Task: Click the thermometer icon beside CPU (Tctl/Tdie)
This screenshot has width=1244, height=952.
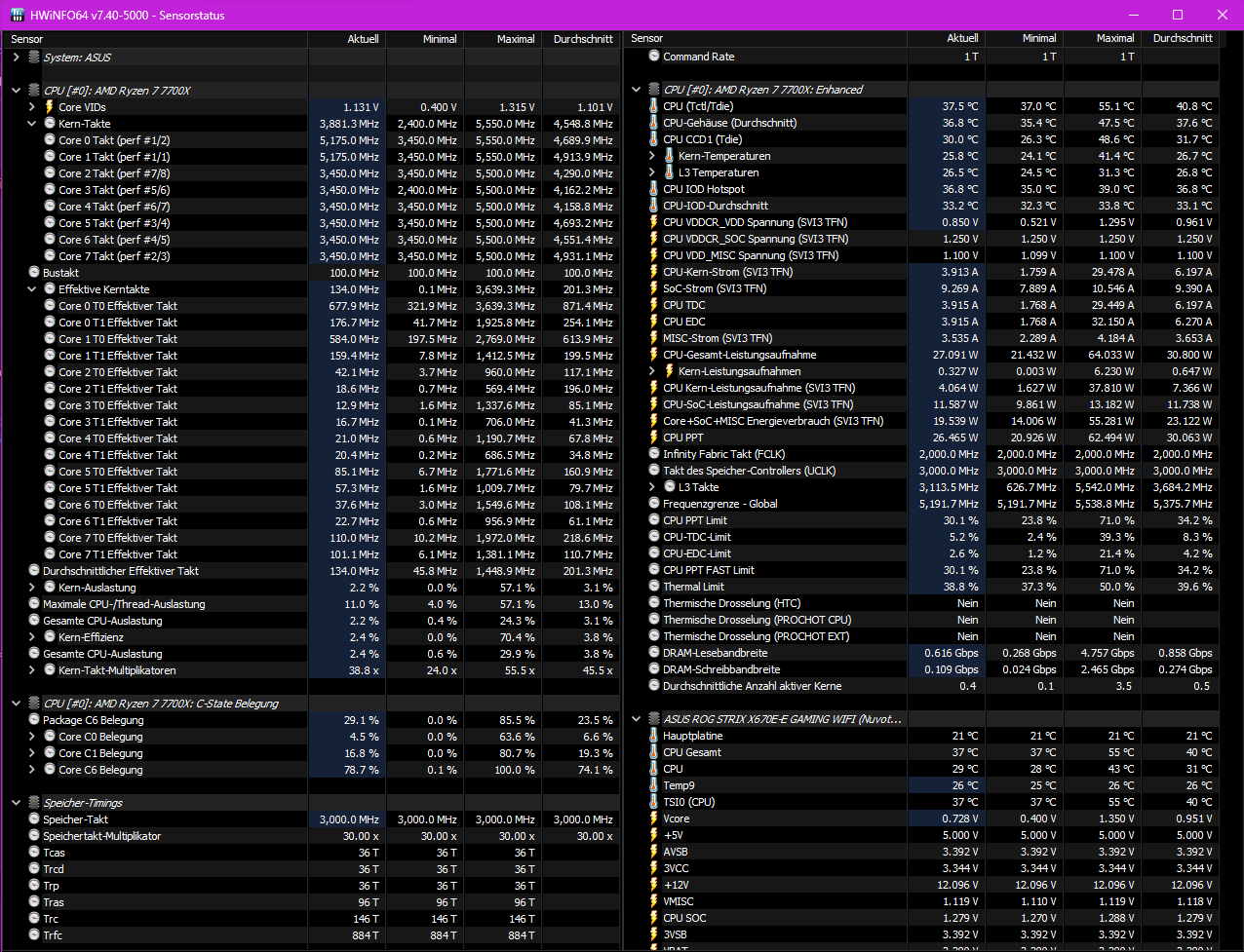Action: click(x=654, y=106)
